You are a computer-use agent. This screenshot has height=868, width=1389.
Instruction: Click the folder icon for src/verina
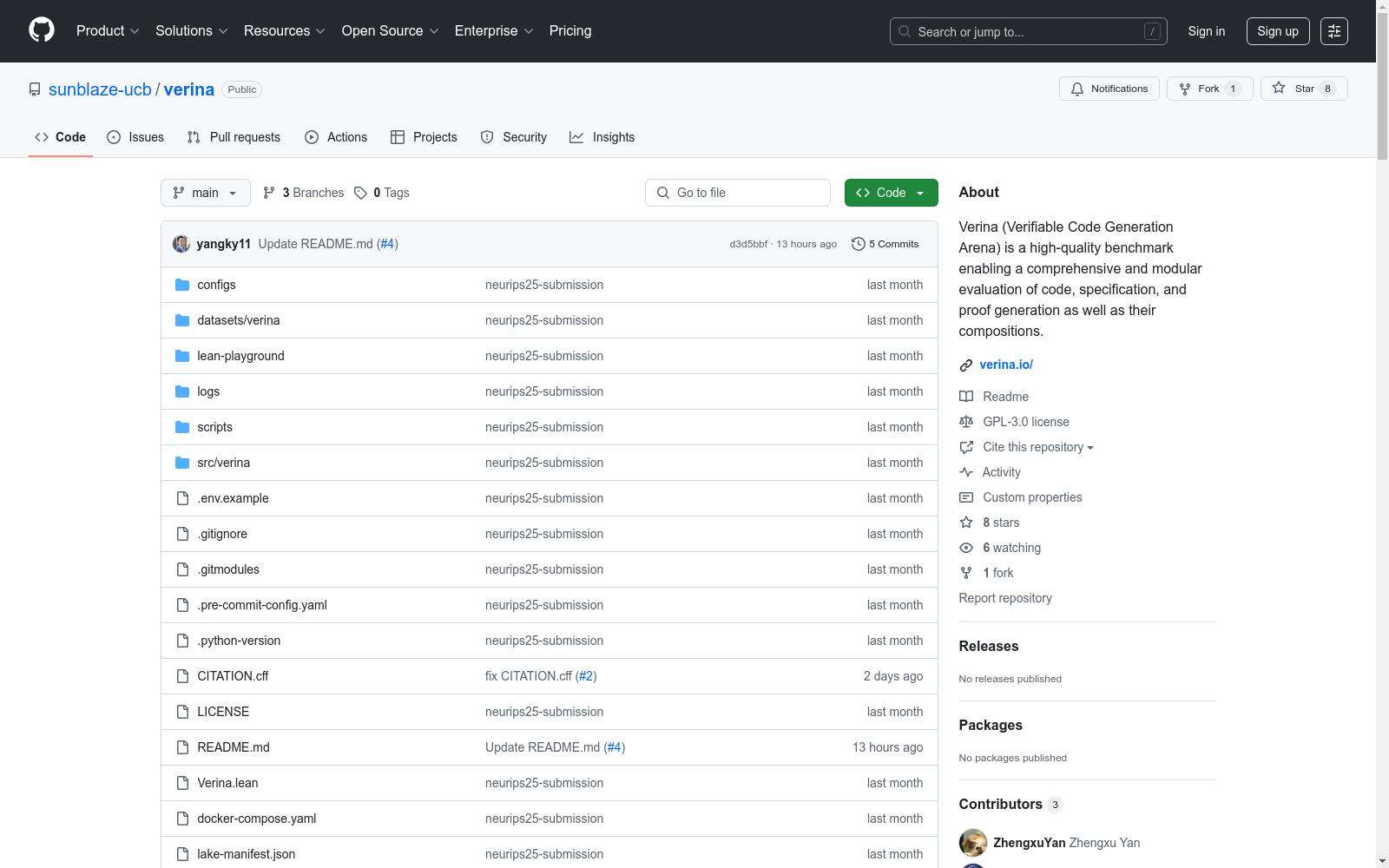pos(182,463)
